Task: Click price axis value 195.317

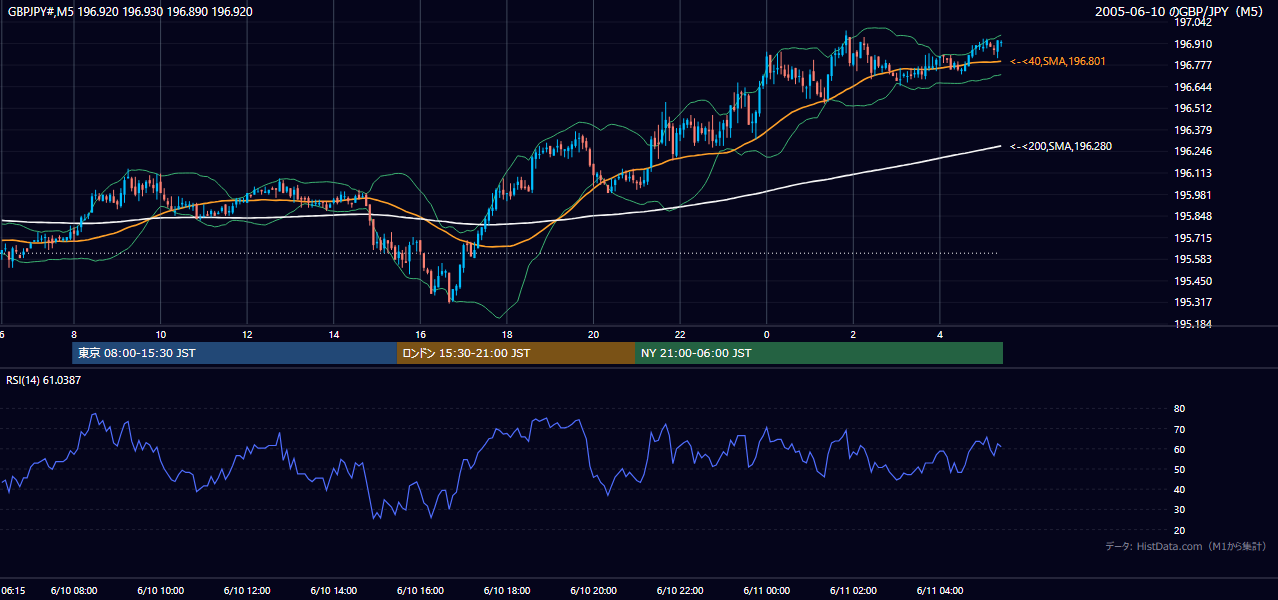Action: [x=1193, y=302]
